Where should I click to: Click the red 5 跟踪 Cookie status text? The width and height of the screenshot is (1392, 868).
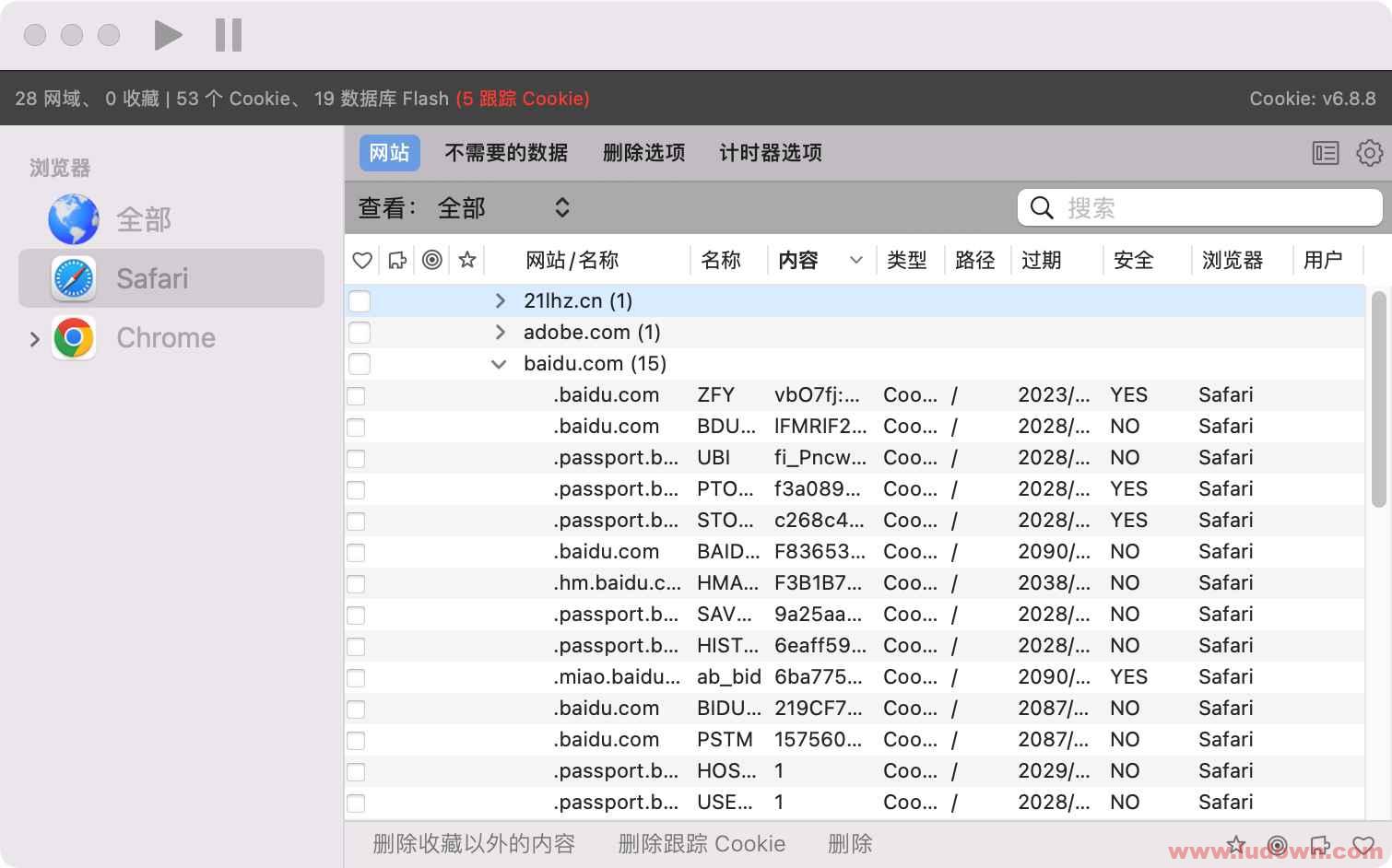pos(523,99)
